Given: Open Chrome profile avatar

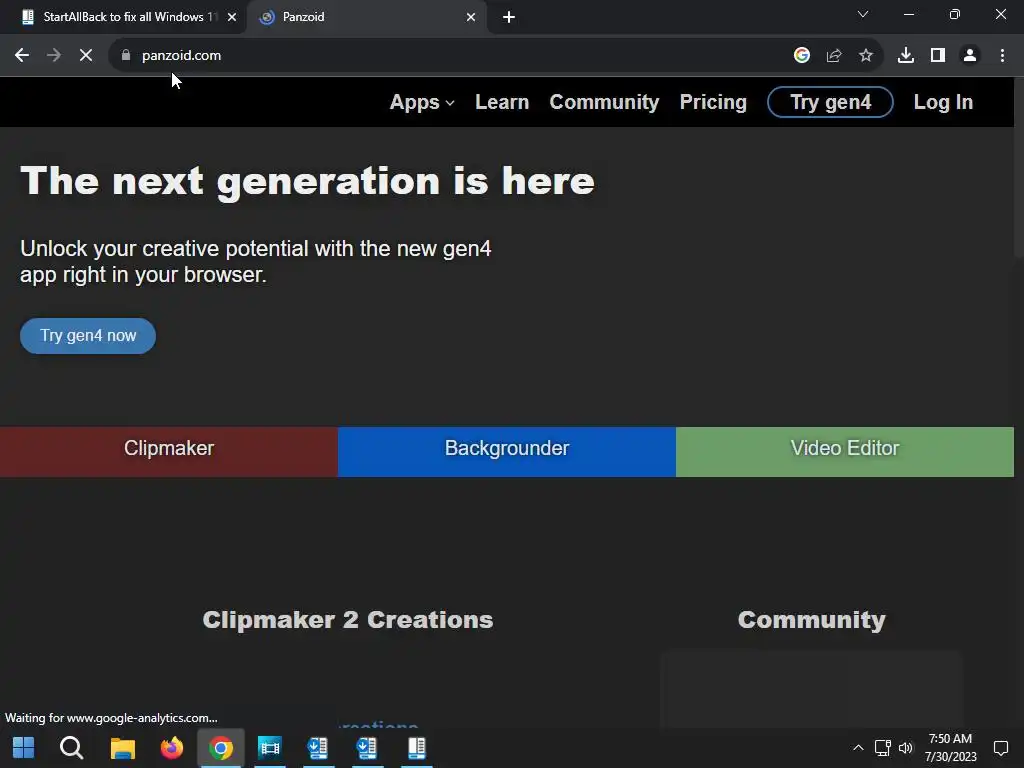Looking at the screenshot, I should pyautogui.click(x=970, y=56).
